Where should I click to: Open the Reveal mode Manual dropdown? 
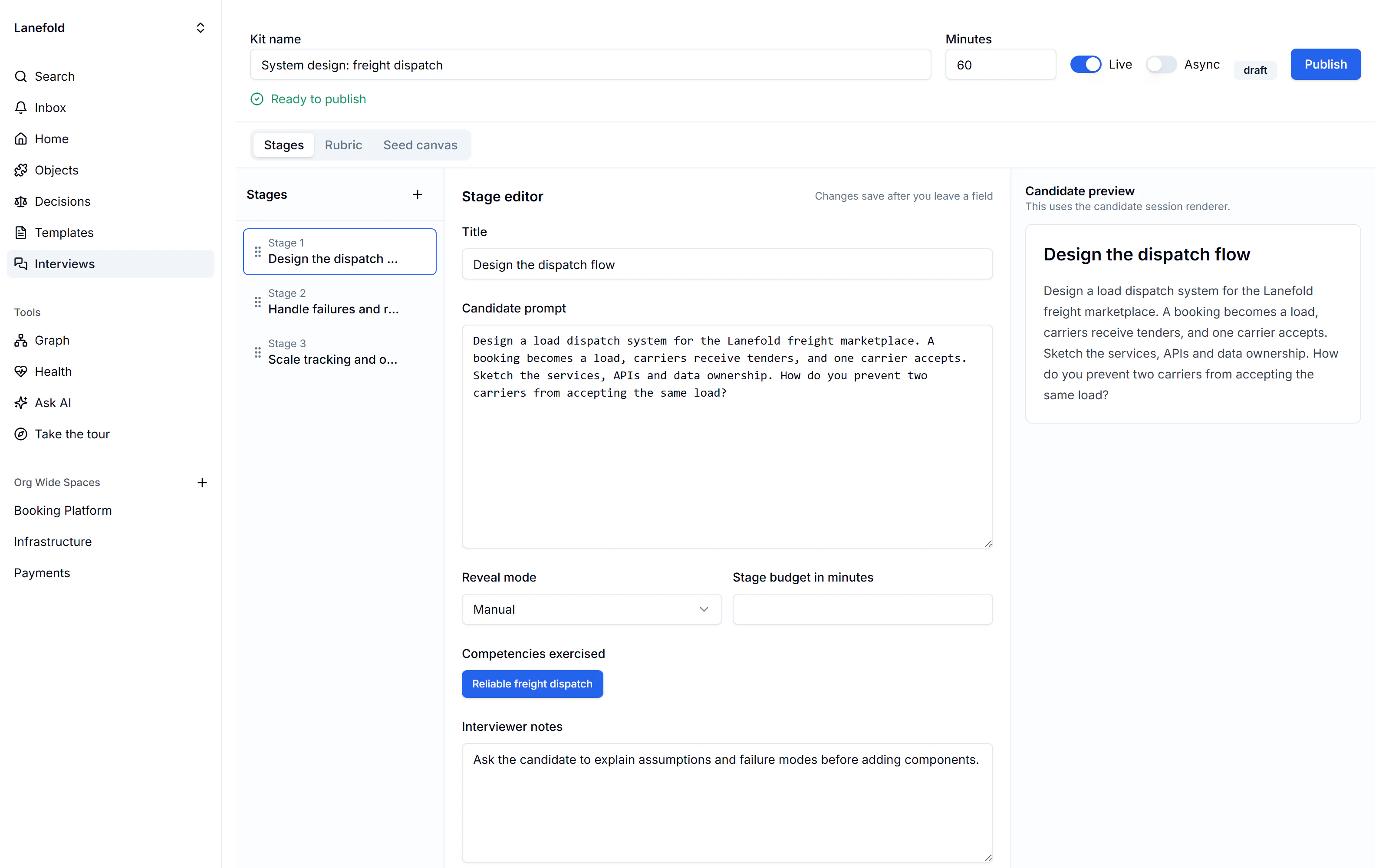[591, 610]
